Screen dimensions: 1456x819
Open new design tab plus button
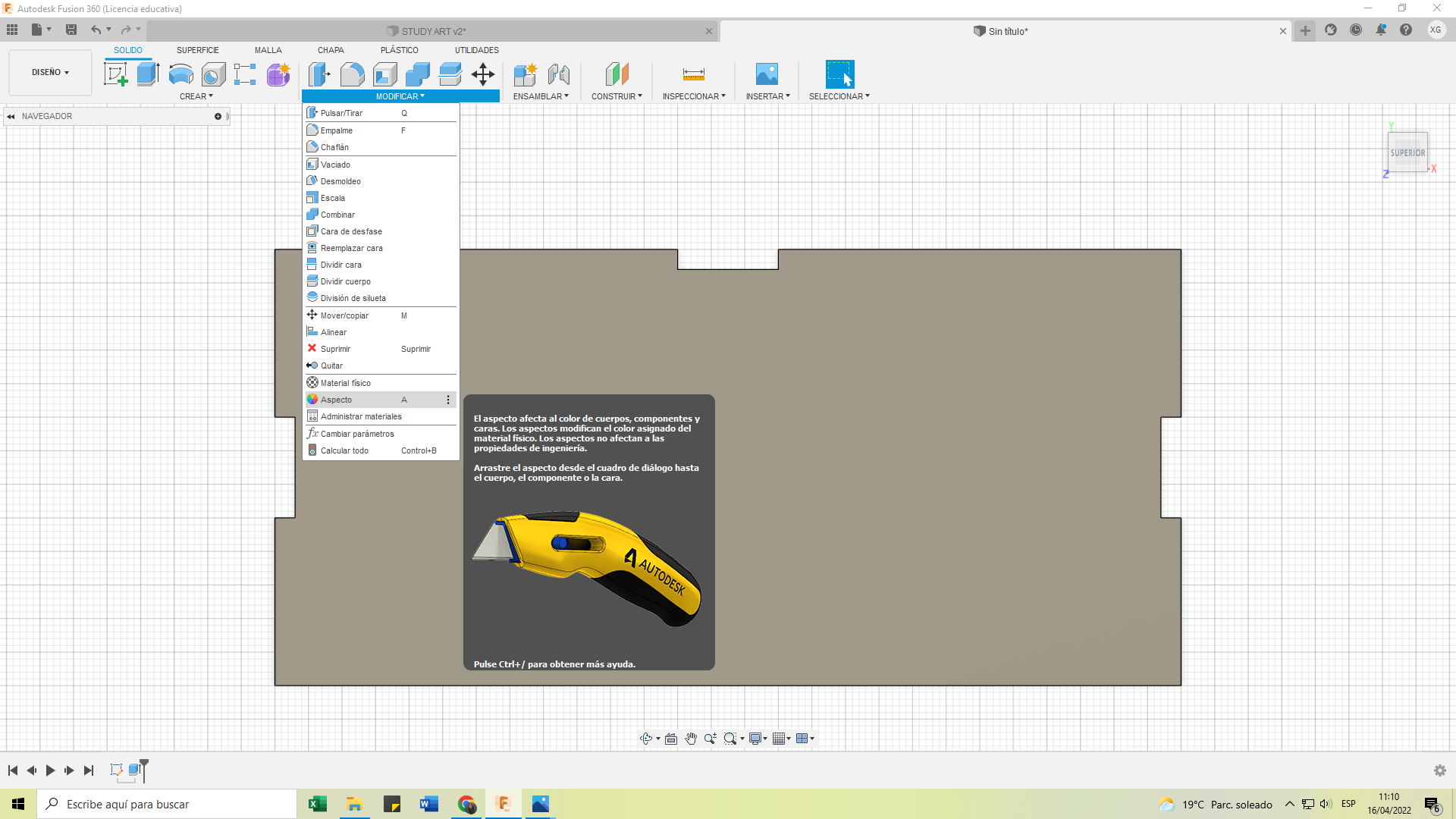pyautogui.click(x=1305, y=31)
